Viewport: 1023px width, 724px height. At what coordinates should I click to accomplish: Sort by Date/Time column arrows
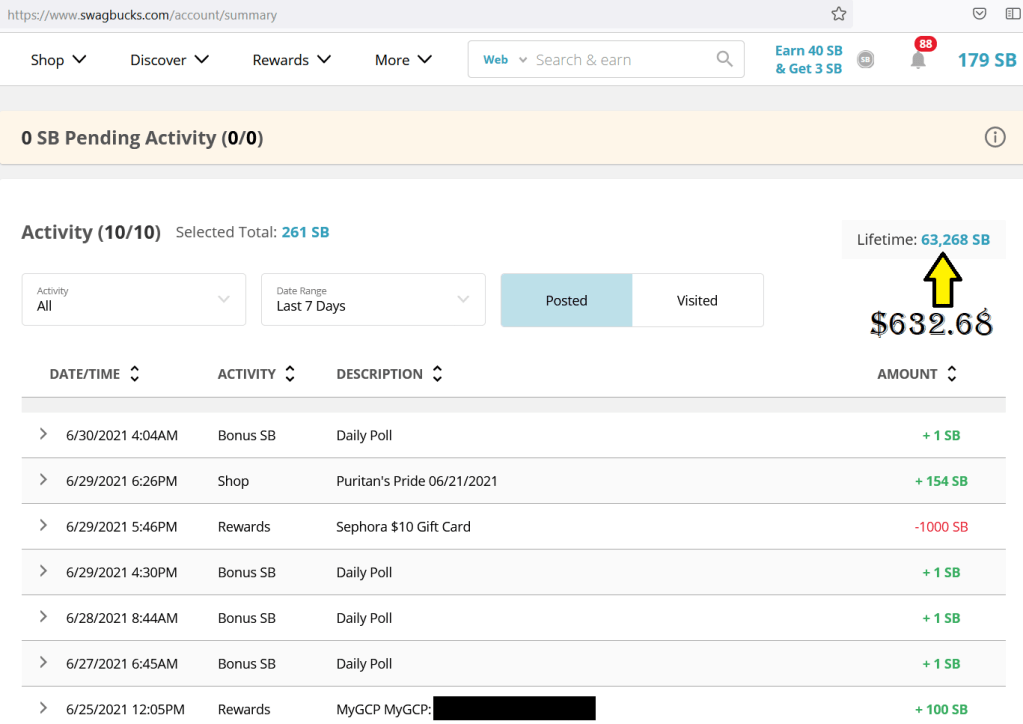[135, 374]
